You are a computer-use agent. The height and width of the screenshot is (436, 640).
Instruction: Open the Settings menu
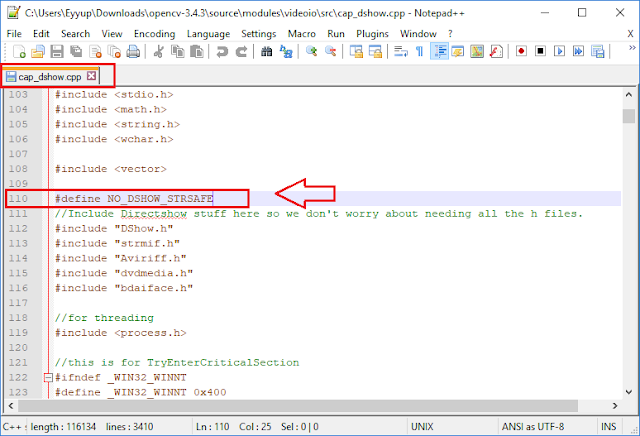coord(258,34)
